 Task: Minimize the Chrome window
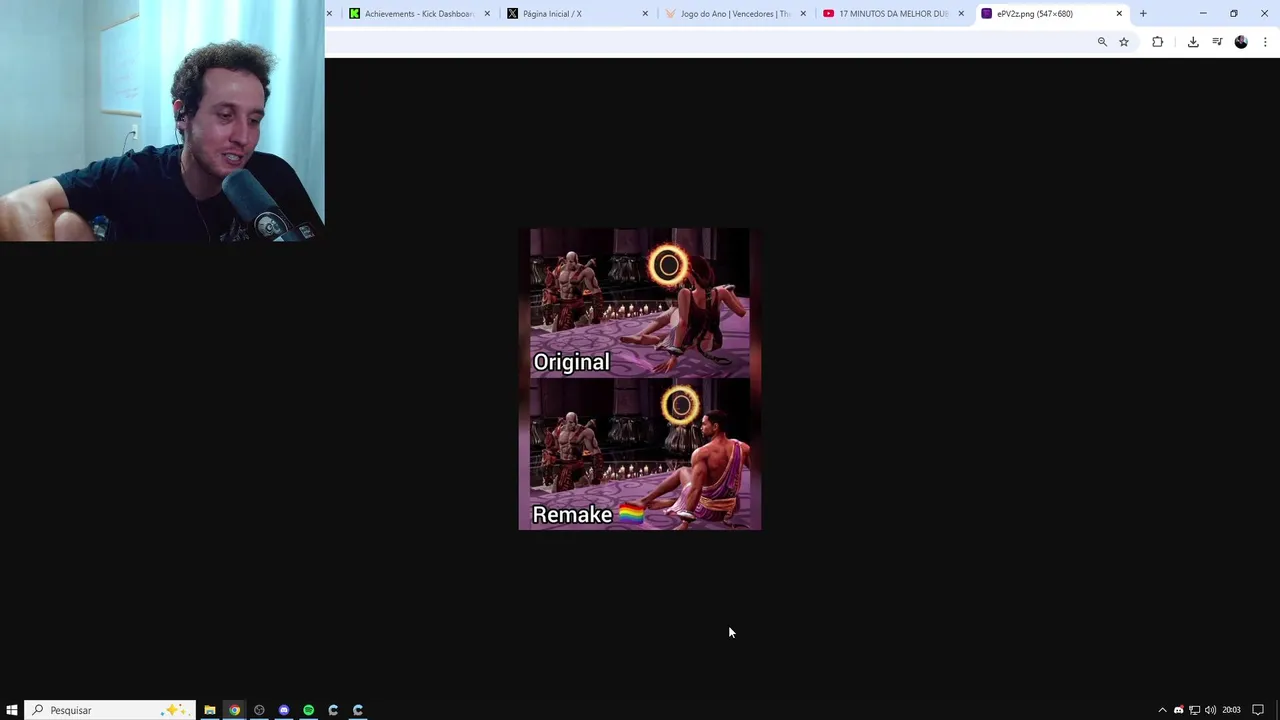pyautogui.click(x=1203, y=14)
